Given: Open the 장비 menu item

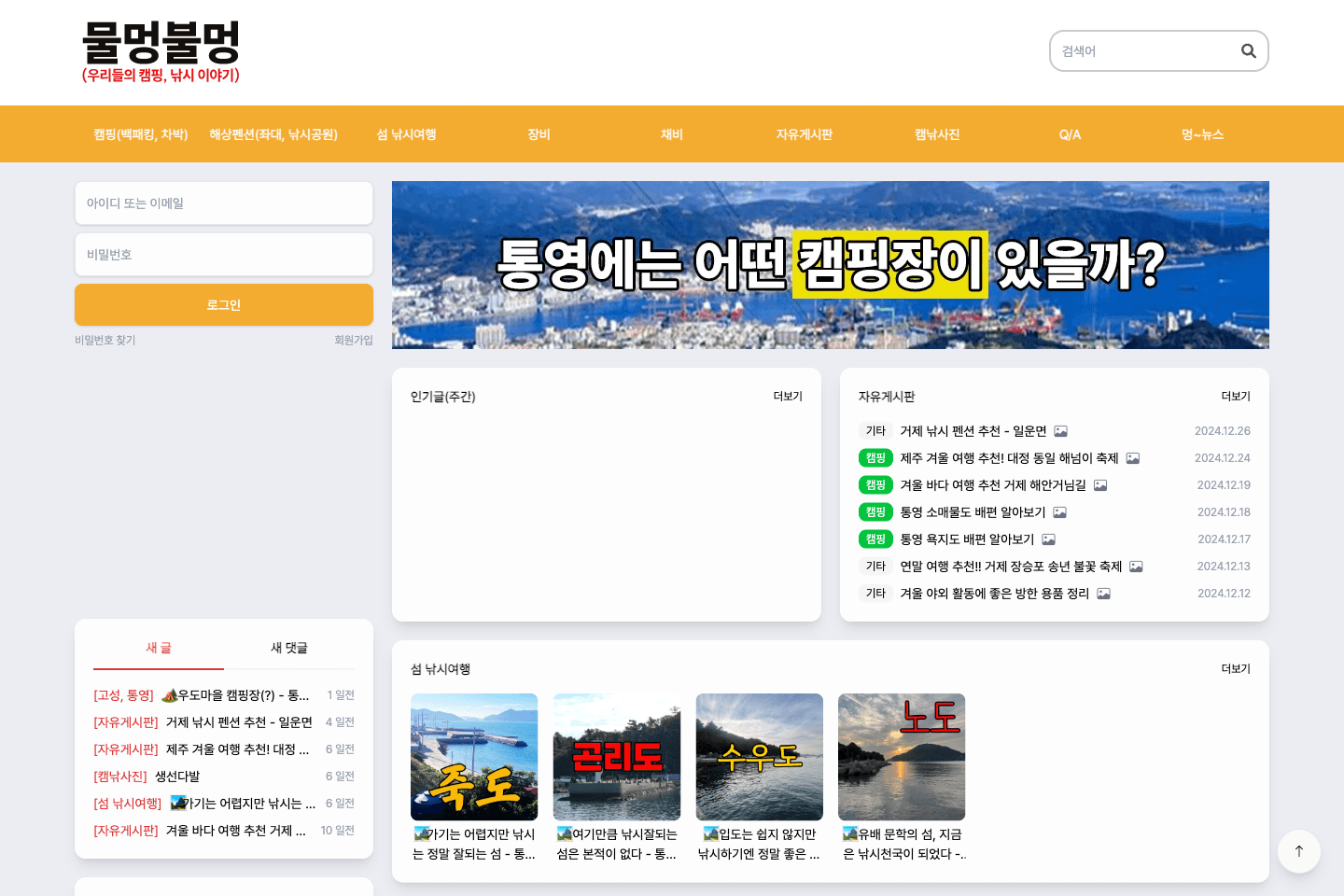Looking at the screenshot, I should point(539,134).
